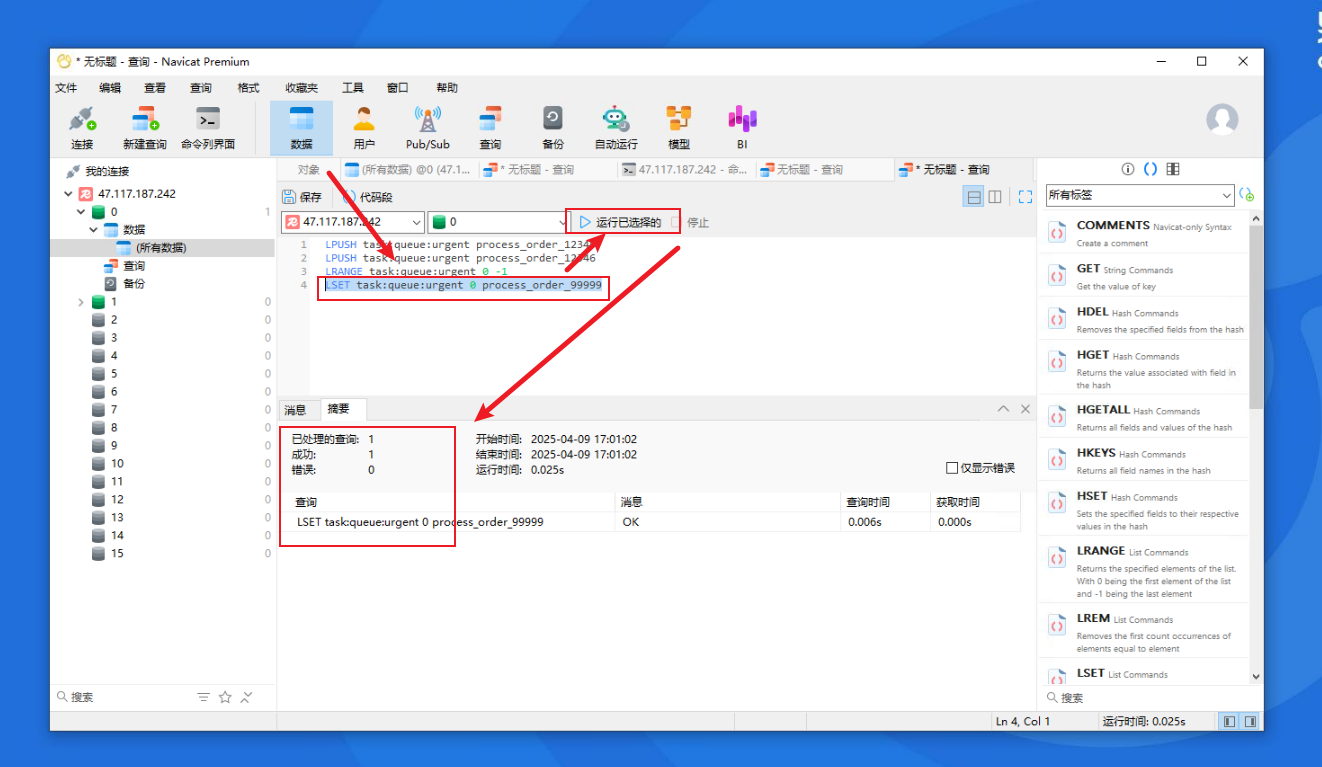Screen dimensions: 1322x767
Task: Click the 停止 (Stop) button
Action: [690, 222]
